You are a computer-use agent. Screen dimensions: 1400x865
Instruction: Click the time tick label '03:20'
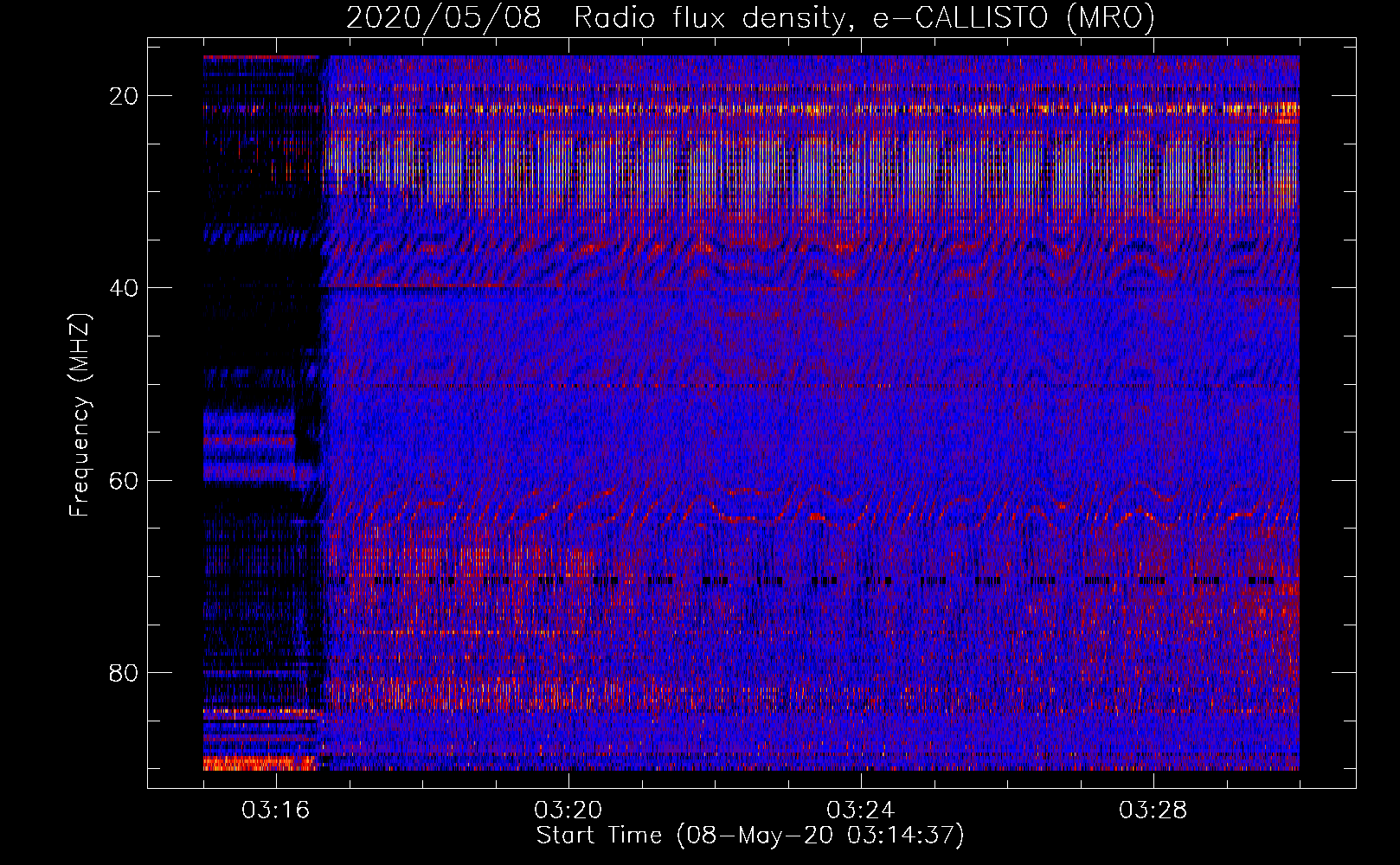point(568,811)
